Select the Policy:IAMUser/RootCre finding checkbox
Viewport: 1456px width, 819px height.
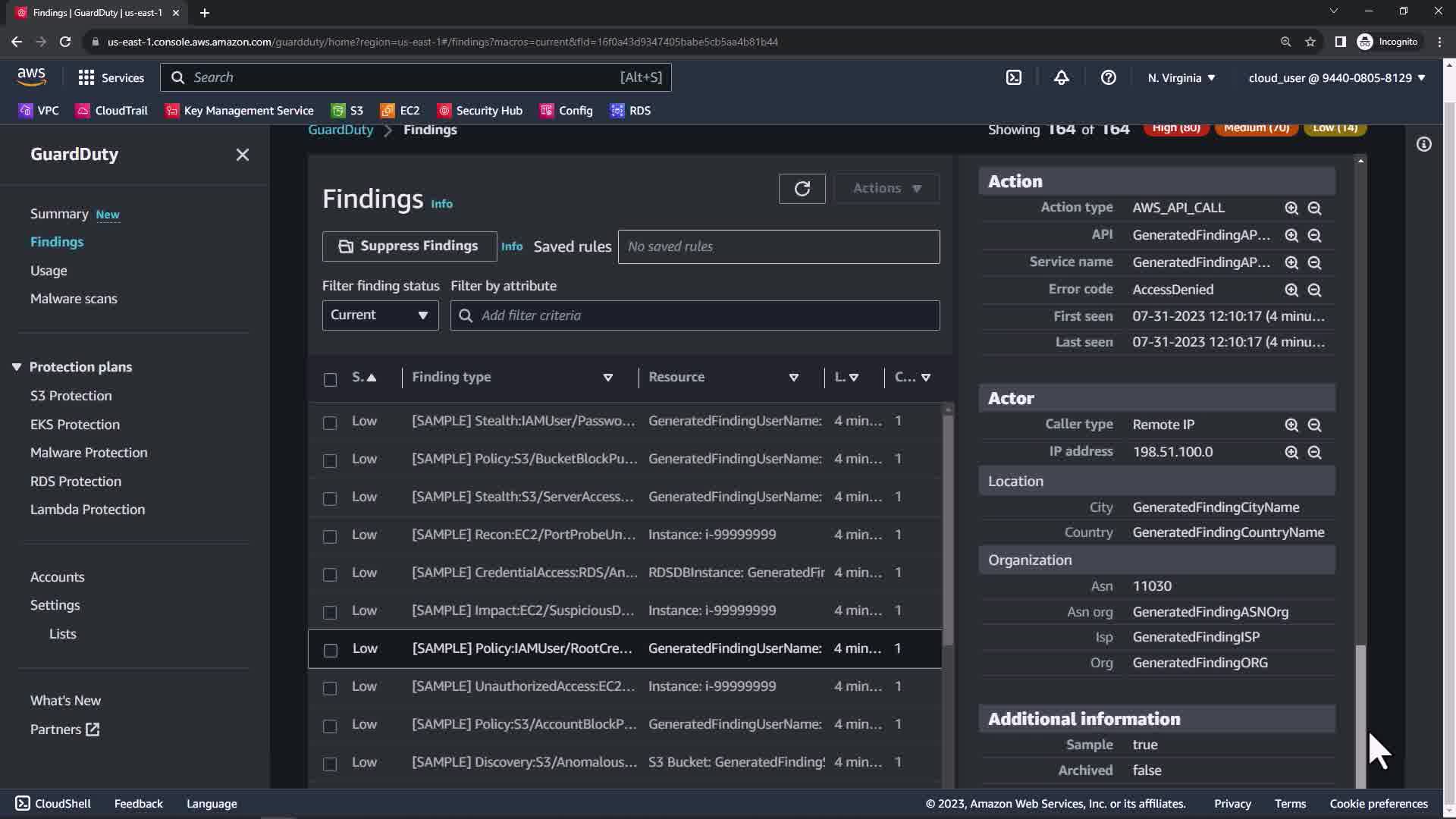(331, 650)
